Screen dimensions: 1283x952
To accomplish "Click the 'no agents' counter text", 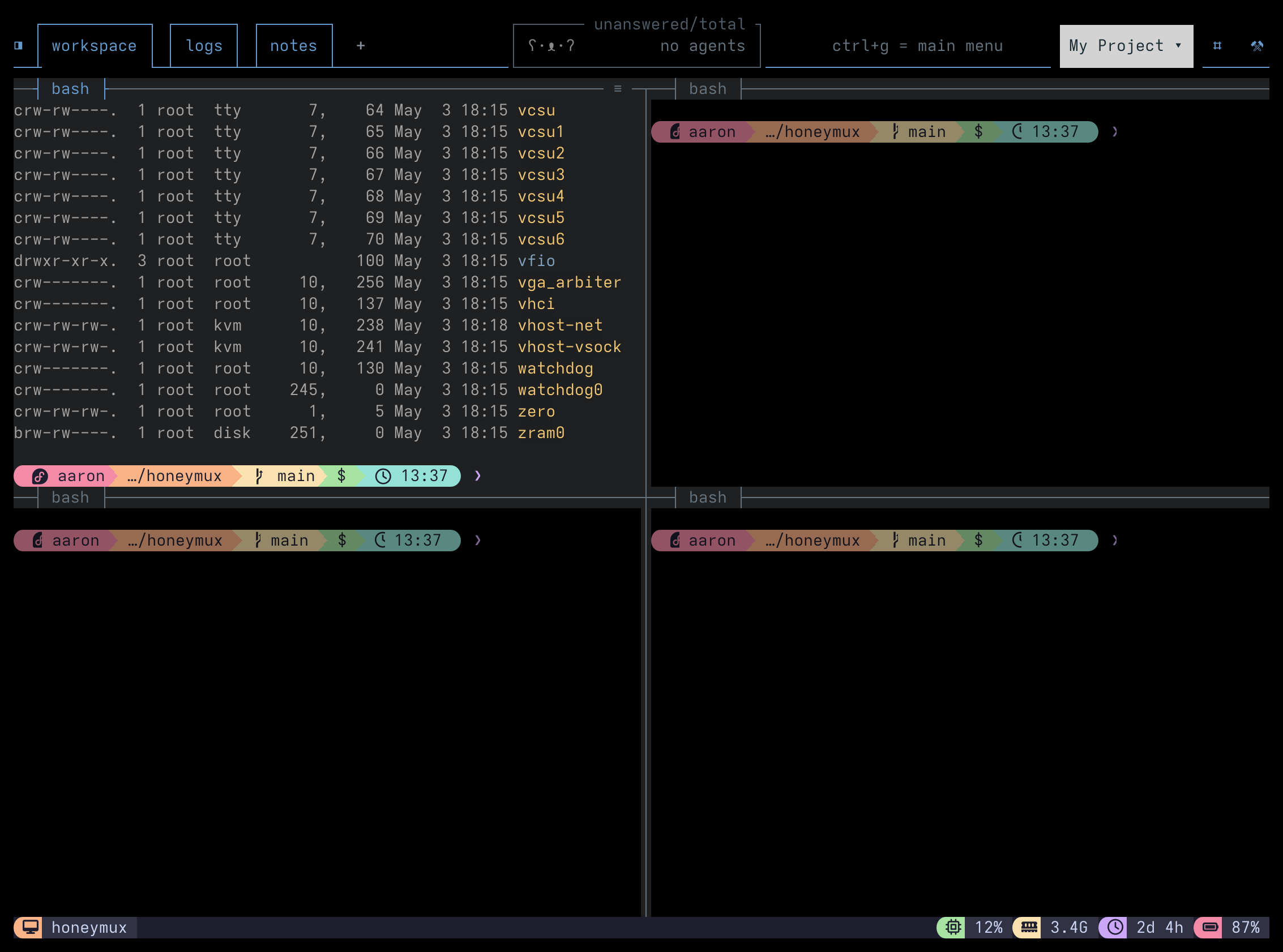I will click(703, 45).
